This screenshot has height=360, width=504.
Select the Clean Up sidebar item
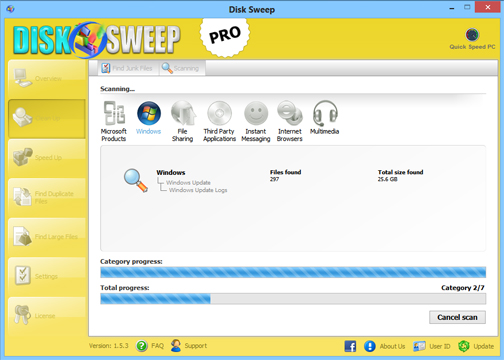coord(47,118)
